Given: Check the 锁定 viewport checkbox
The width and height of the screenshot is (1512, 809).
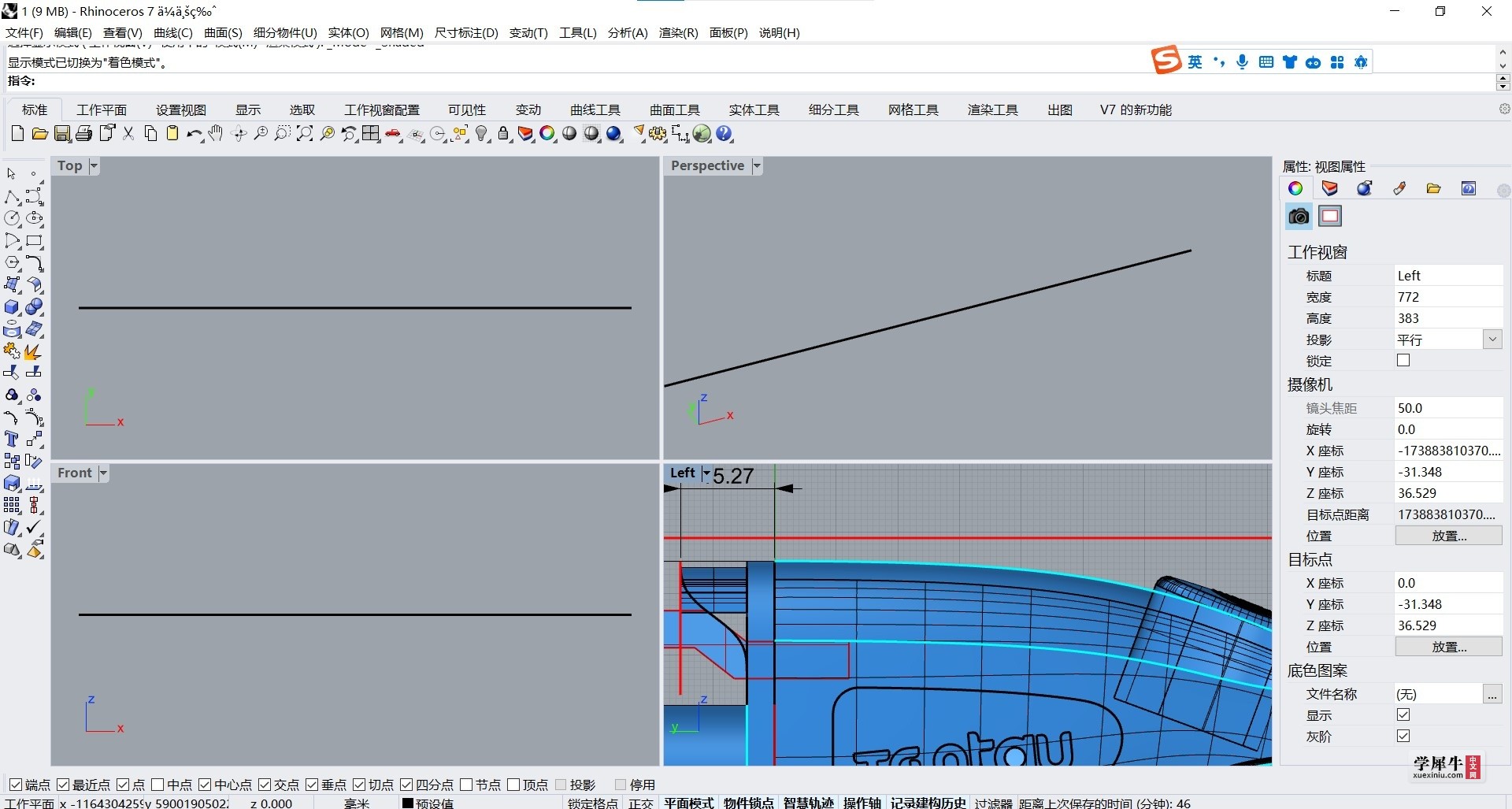Looking at the screenshot, I should click(1403, 360).
